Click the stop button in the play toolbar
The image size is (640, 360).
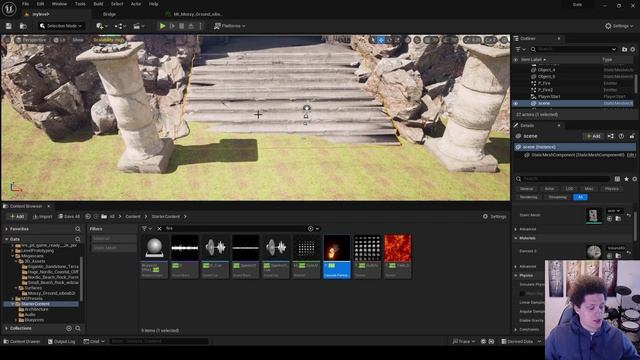pos(182,26)
